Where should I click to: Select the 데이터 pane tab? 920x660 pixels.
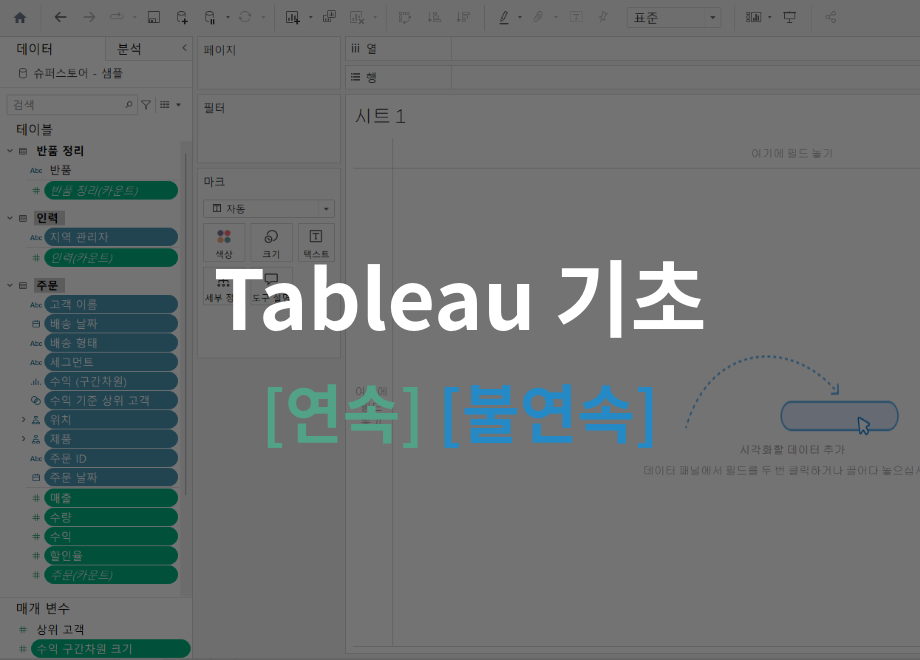coord(35,49)
